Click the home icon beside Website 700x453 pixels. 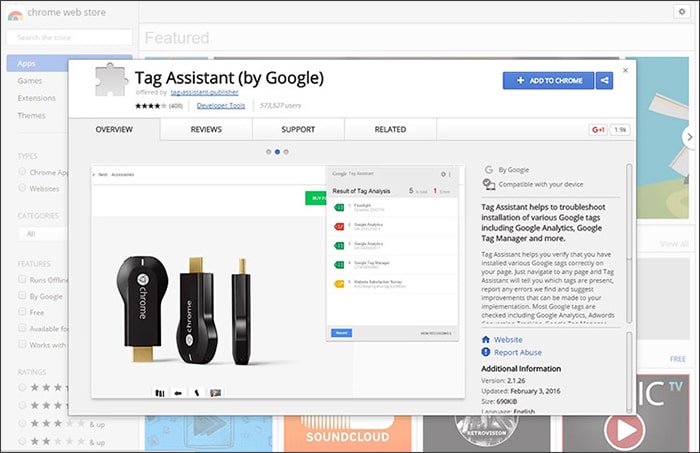click(486, 340)
